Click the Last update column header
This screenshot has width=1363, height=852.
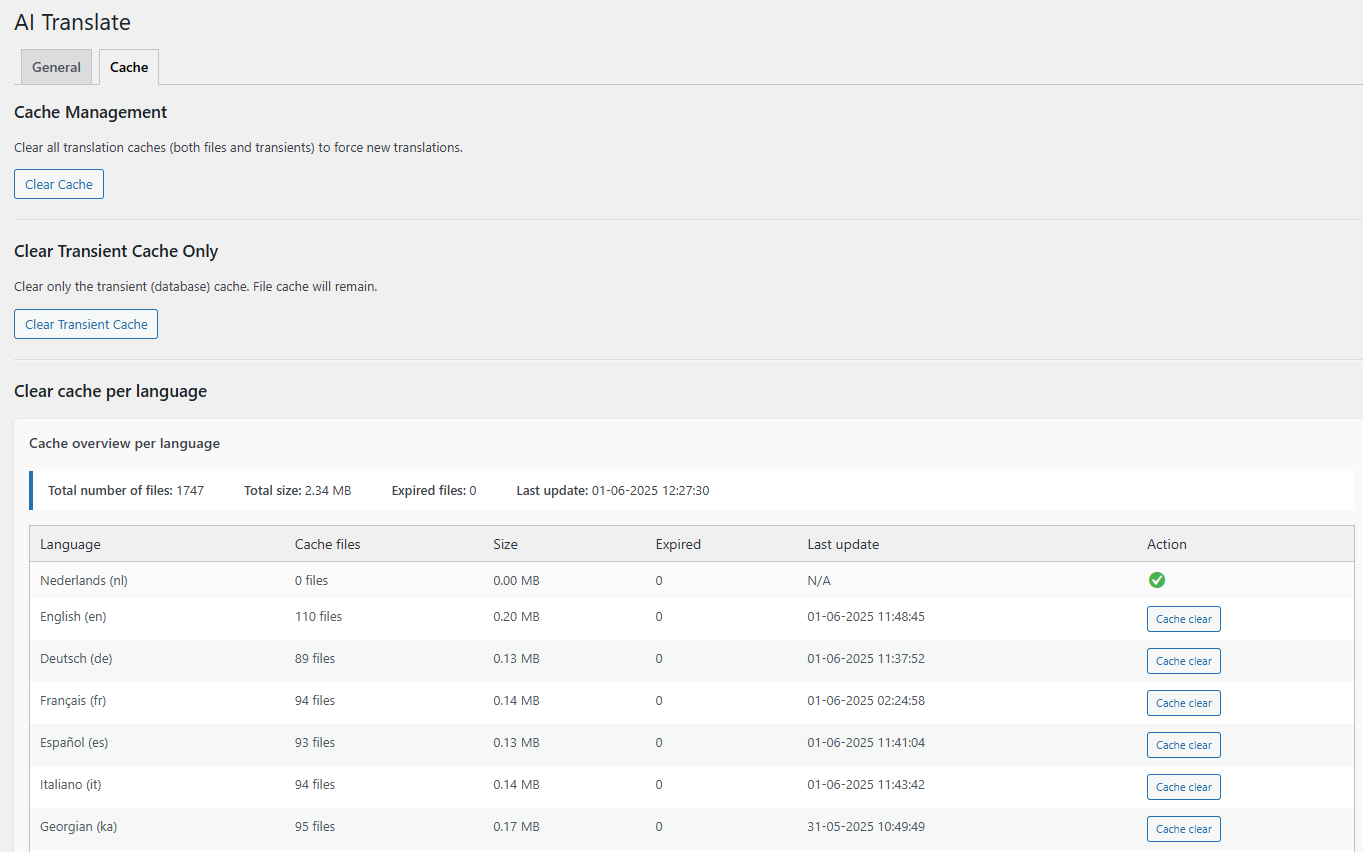(843, 544)
